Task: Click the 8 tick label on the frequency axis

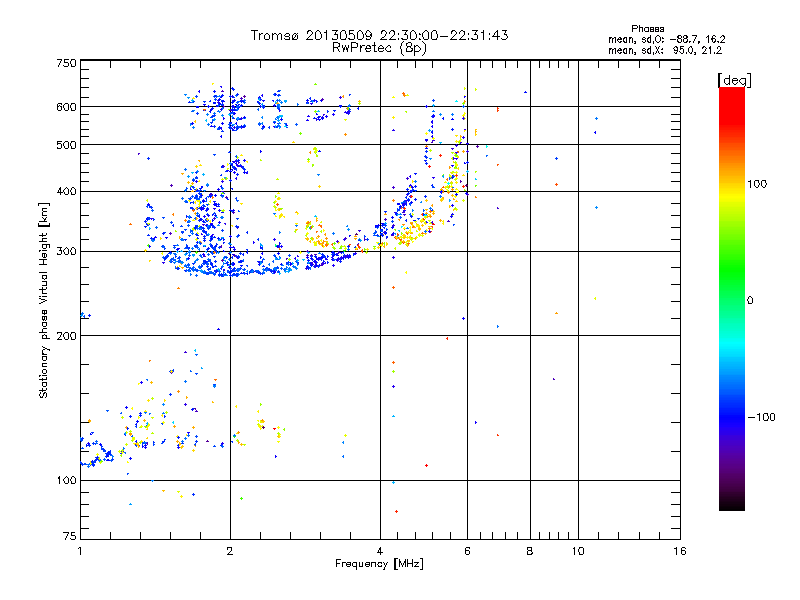Action: [530, 551]
